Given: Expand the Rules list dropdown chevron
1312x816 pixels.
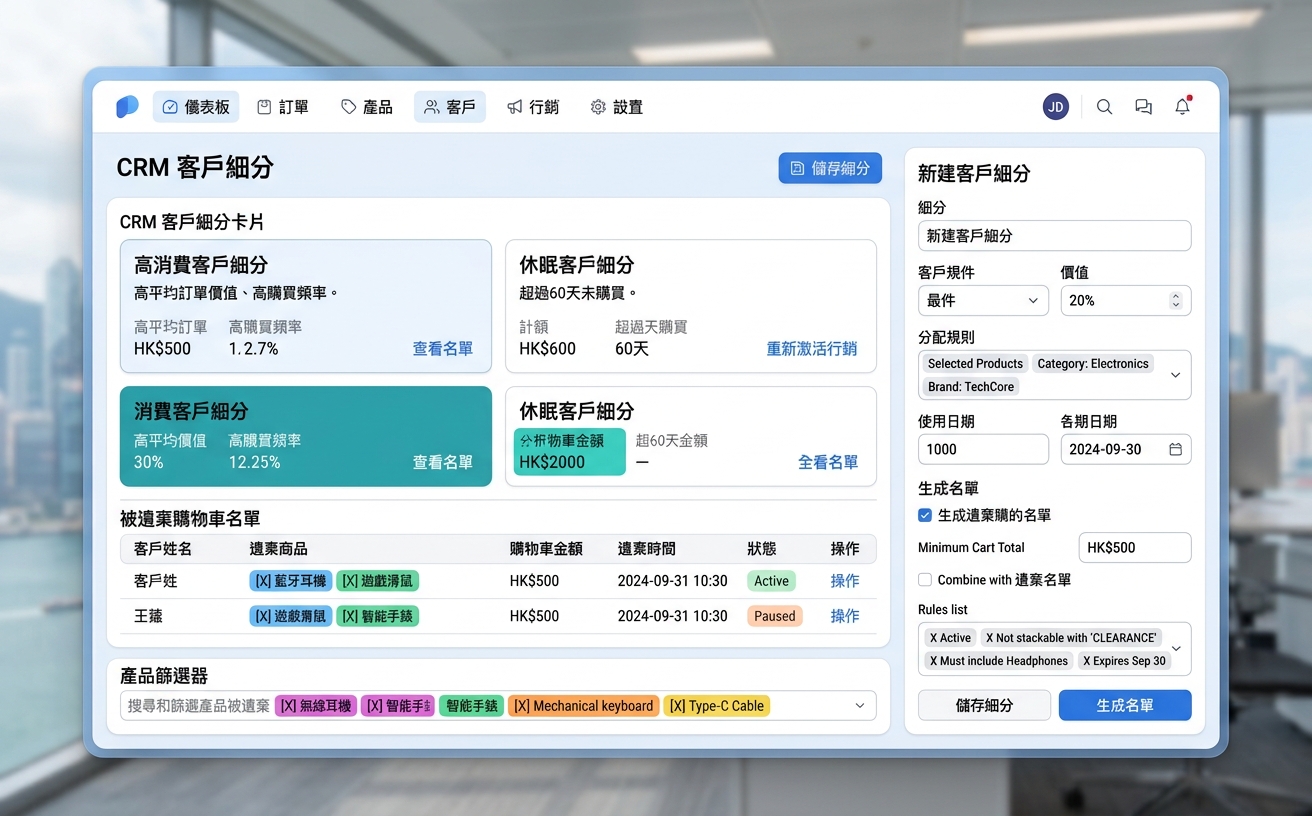Looking at the screenshot, I should point(1176,649).
